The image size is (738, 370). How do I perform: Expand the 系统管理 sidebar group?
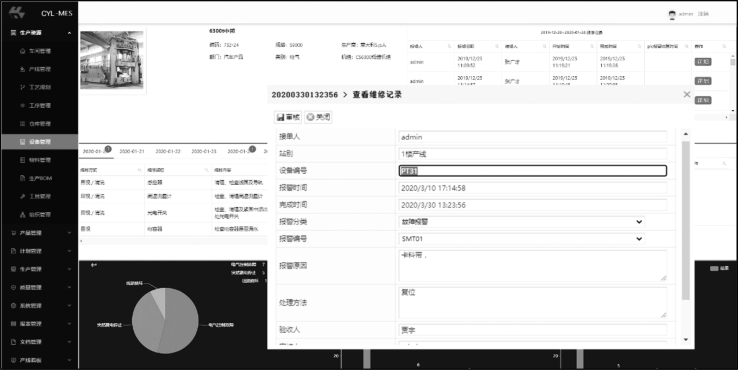click(69, 306)
